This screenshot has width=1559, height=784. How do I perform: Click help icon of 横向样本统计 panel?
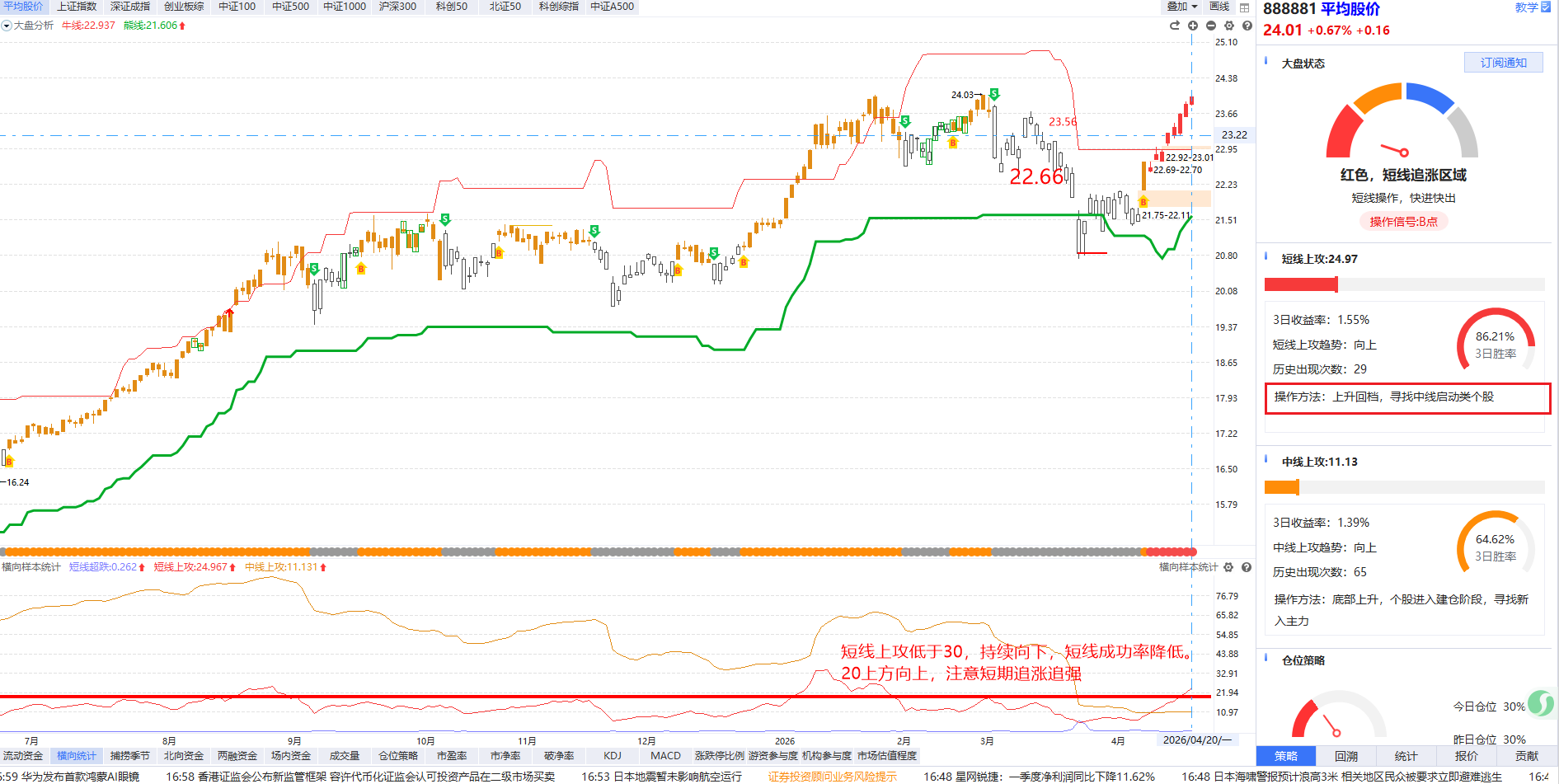point(1247,567)
